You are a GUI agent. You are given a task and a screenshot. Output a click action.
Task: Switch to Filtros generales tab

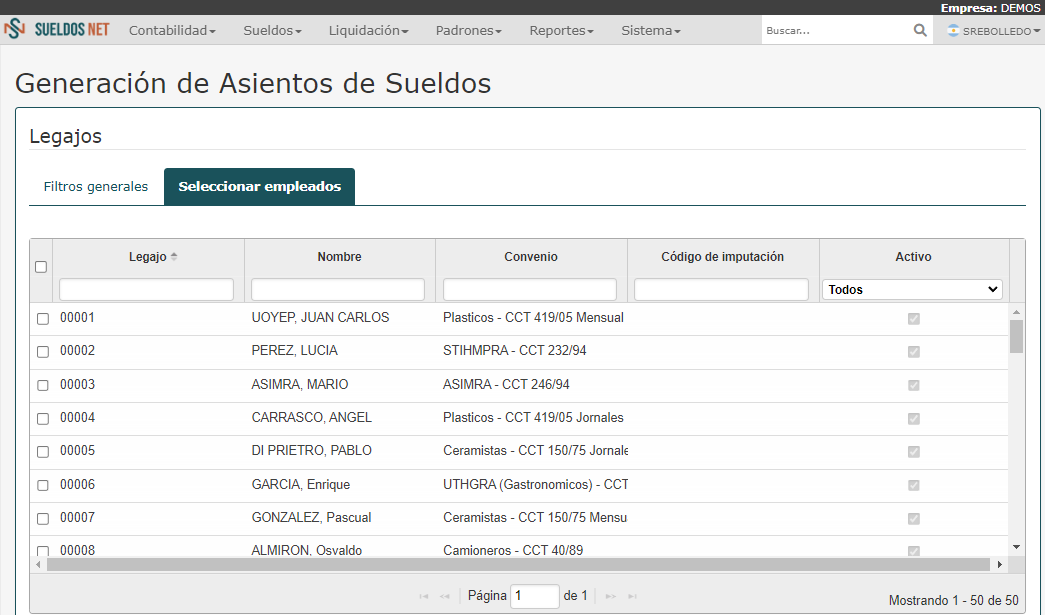coord(96,187)
